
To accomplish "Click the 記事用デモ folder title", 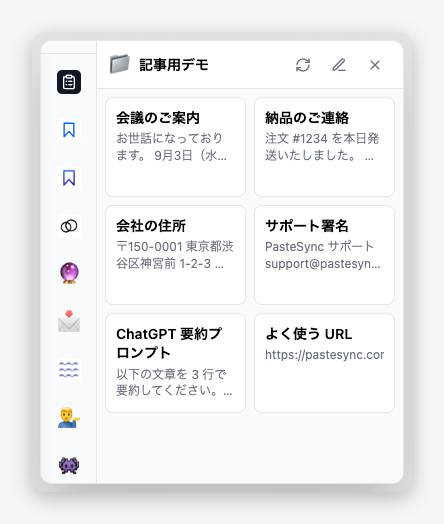I will (x=174, y=65).
